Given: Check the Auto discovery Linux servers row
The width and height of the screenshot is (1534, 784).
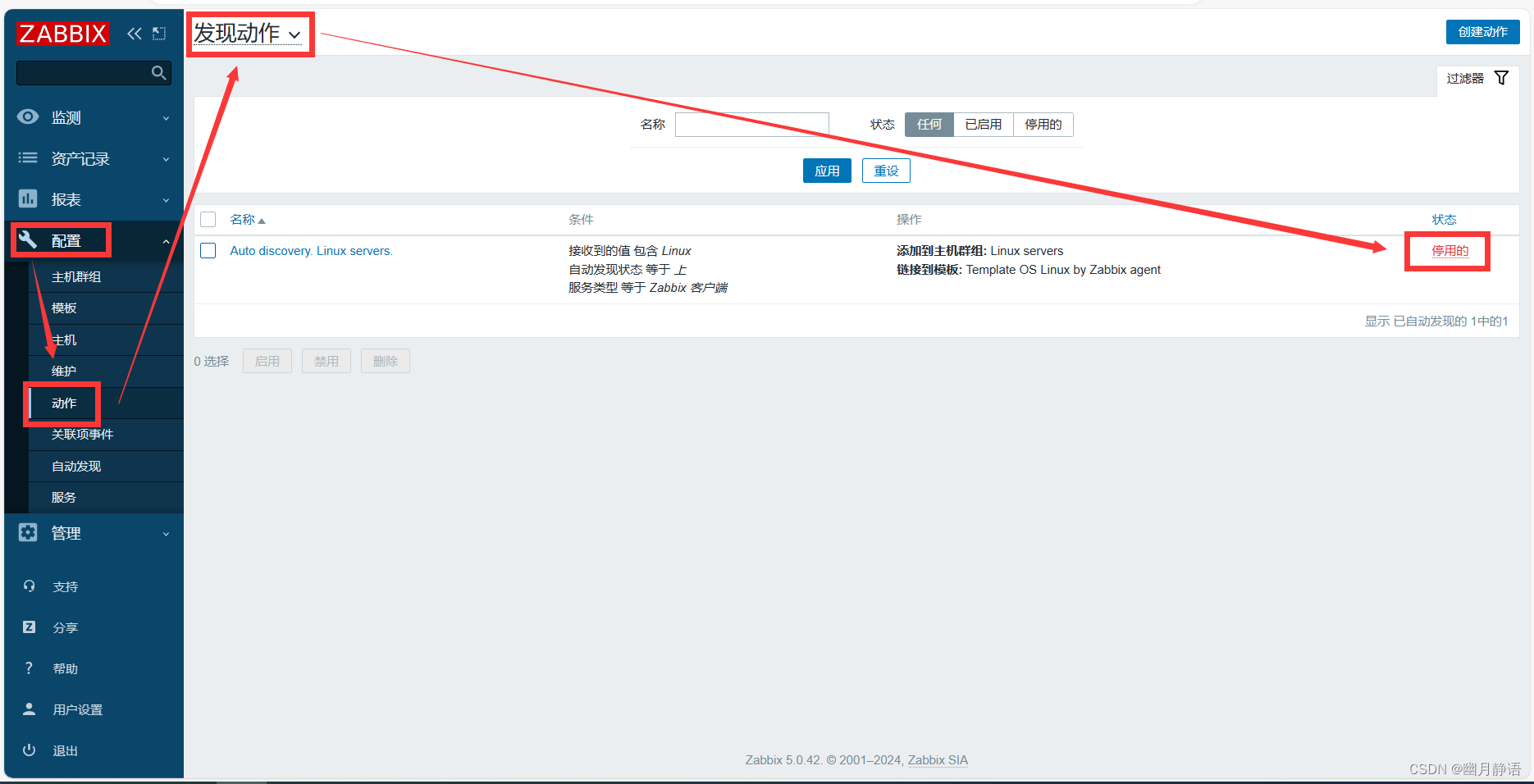Looking at the screenshot, I should pos(208,251).
